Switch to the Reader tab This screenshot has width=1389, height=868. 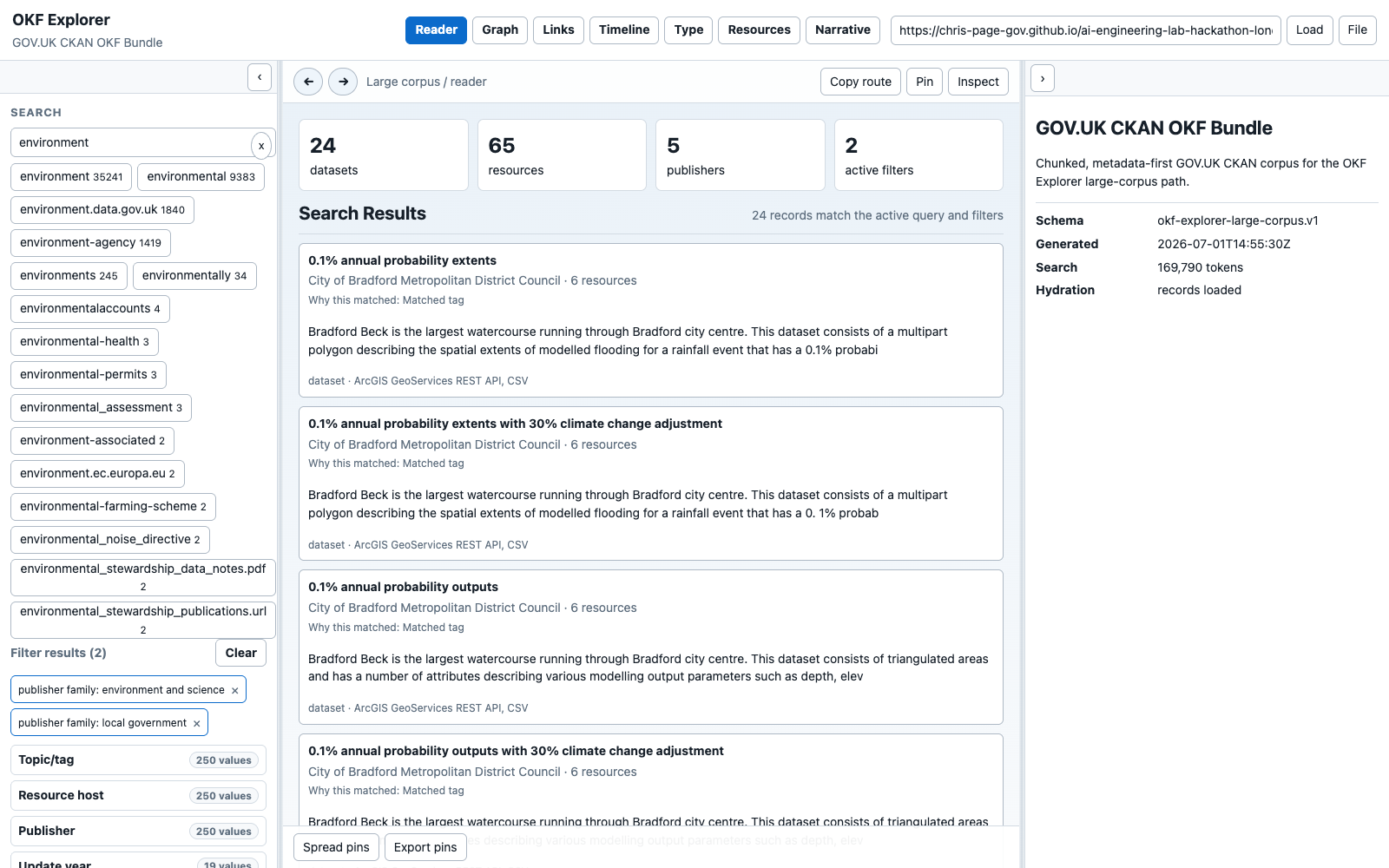tap(436, 30)
